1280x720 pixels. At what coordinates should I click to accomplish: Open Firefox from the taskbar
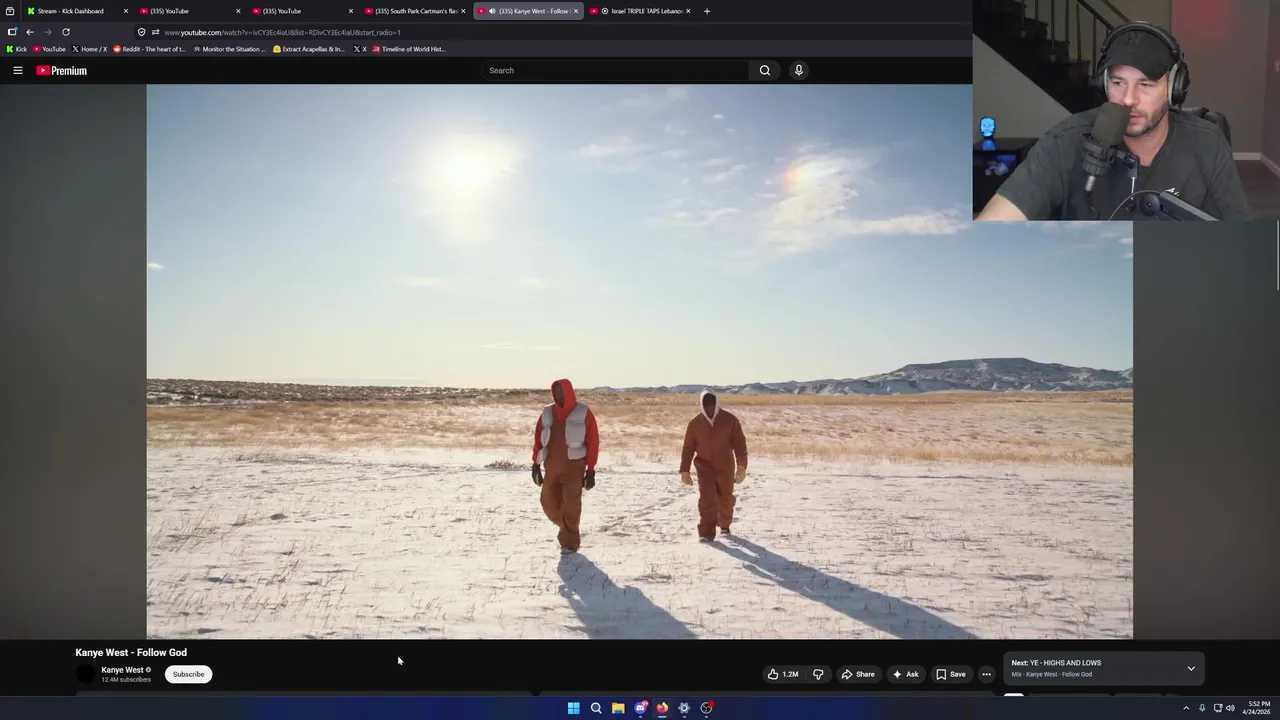662,708
